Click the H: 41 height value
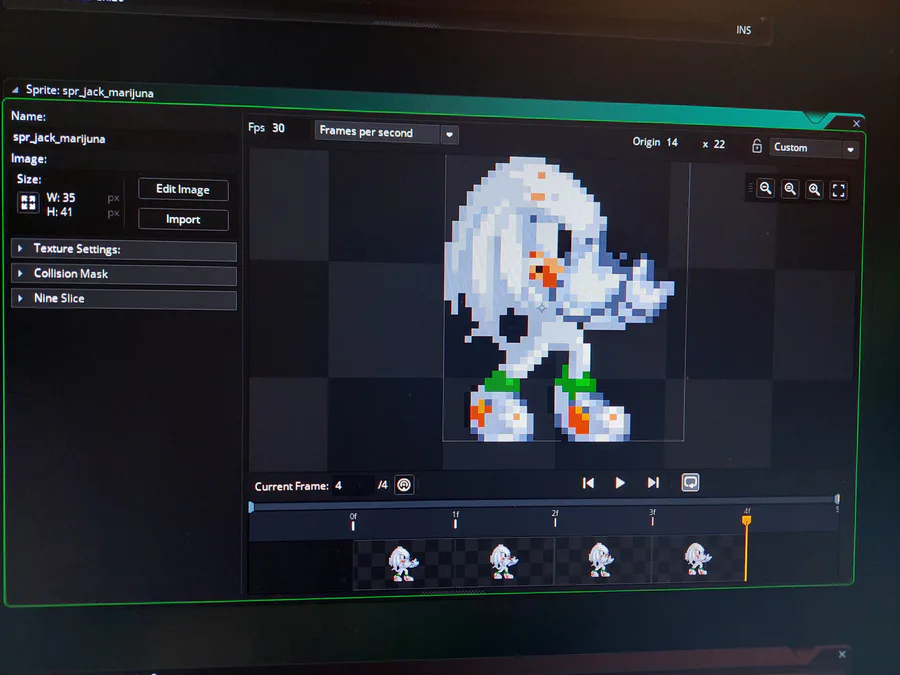The image size is (900, 675). (x=59, y=212)
